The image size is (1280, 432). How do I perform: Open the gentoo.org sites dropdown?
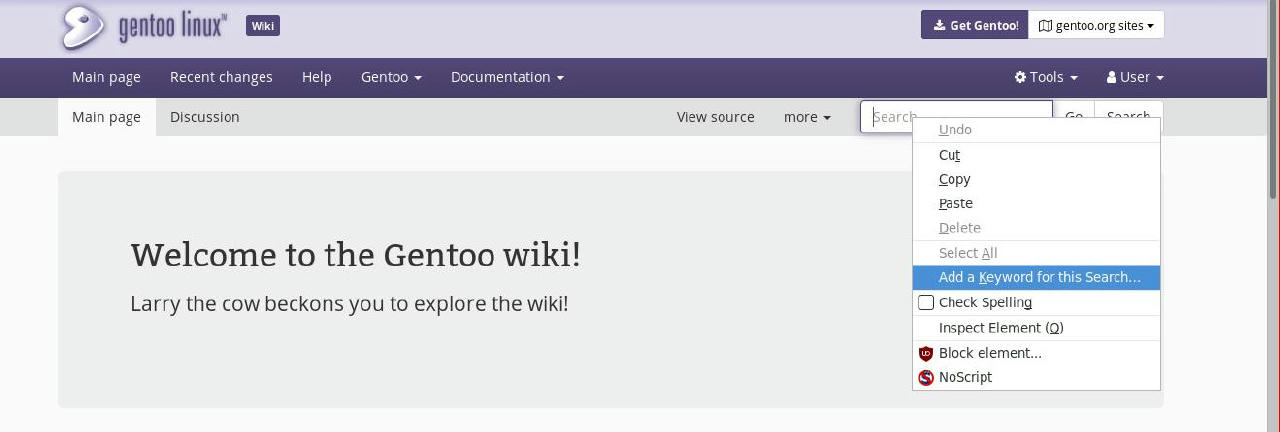coord(1096,25)
